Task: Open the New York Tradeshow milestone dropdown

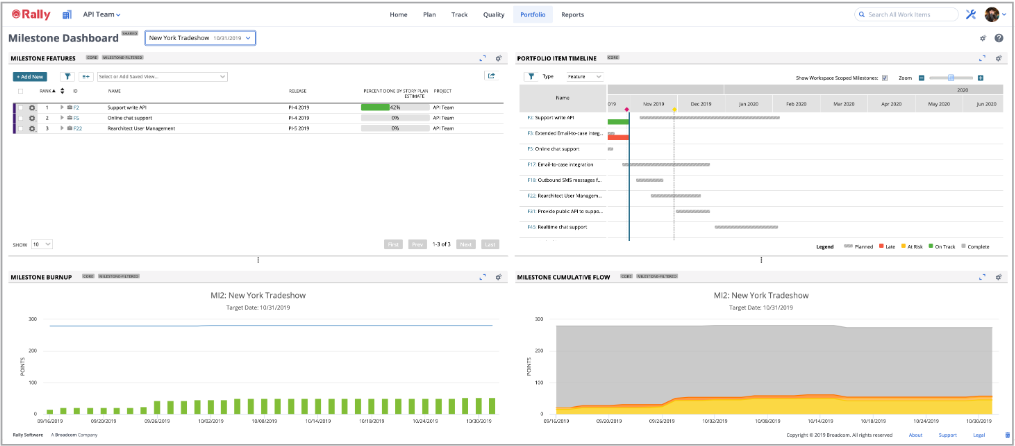Action: click(200, 38)
